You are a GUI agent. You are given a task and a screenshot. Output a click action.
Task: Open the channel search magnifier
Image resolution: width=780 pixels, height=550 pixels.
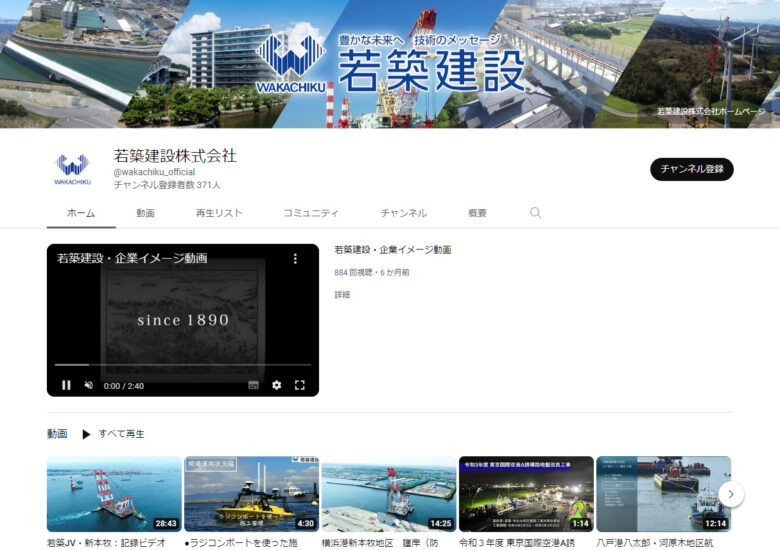[x=535, y=213]
